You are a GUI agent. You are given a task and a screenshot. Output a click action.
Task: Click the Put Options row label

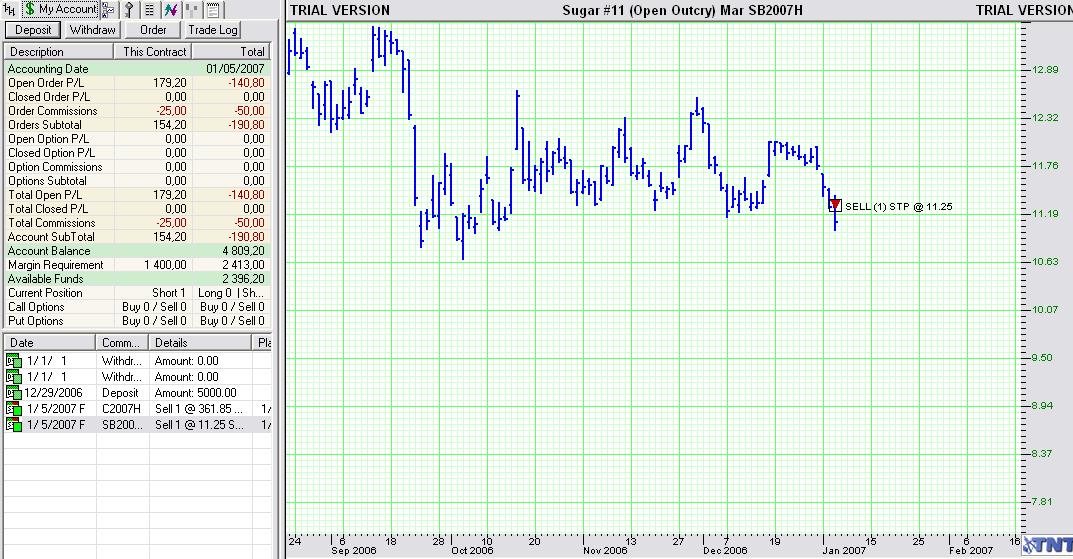[35, 321]
